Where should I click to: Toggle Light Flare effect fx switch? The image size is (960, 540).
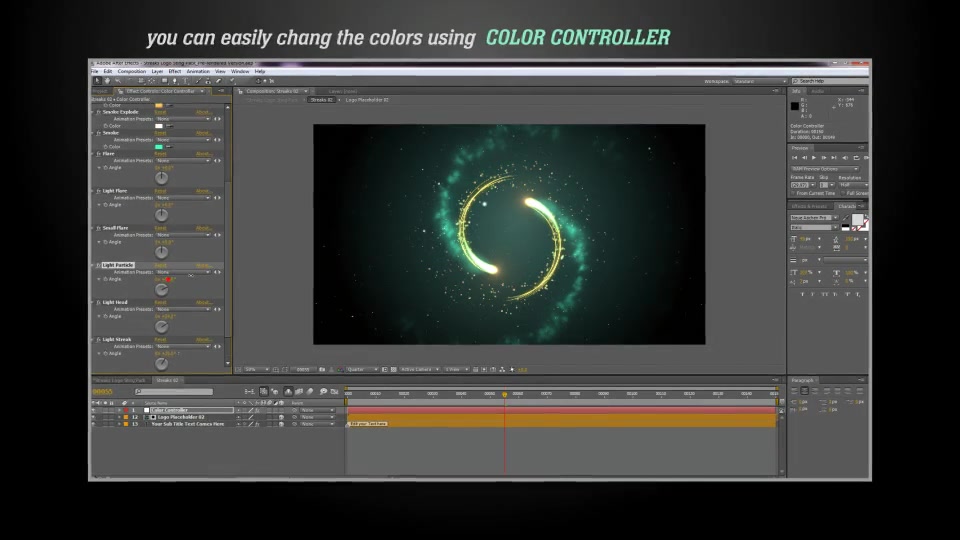tap(99, 191)
